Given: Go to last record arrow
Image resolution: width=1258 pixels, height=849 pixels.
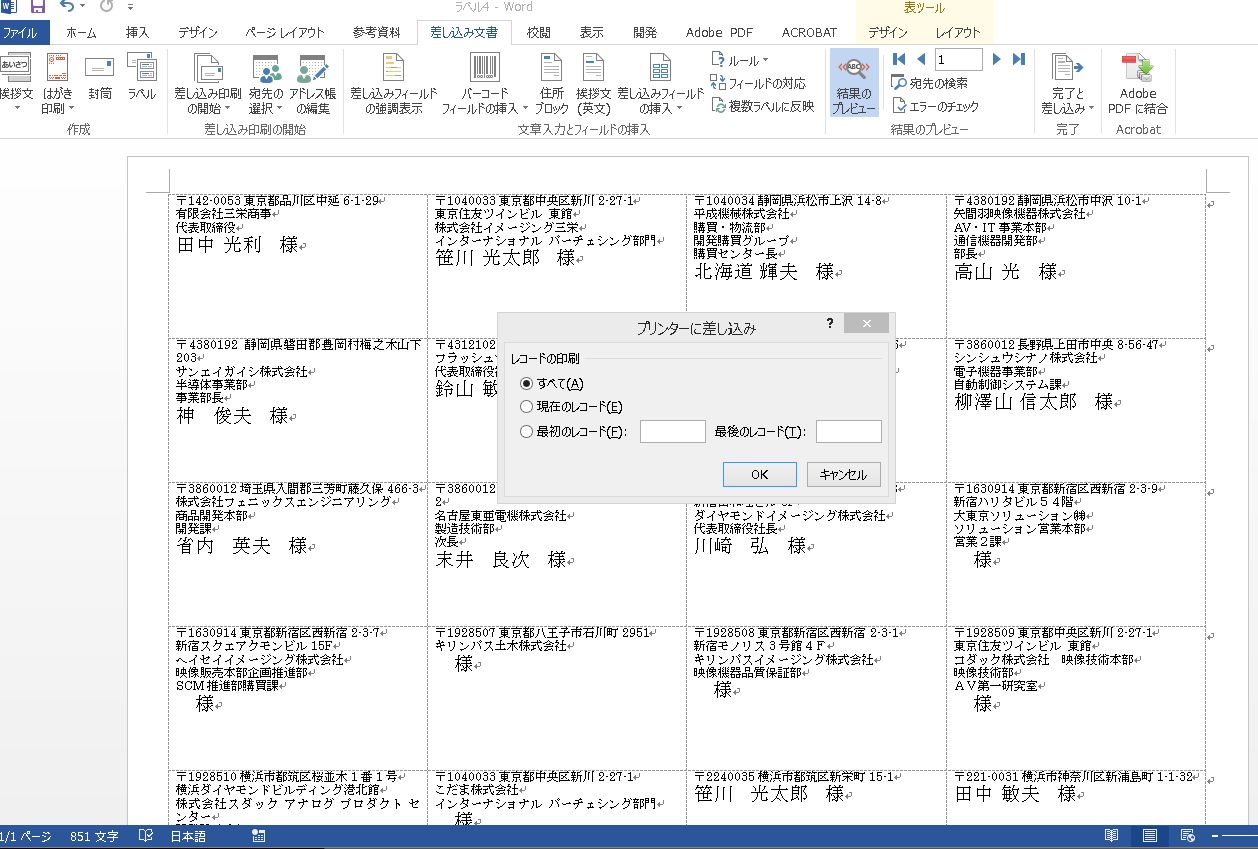Looking at the screenshot, I should click(1019, 60).
